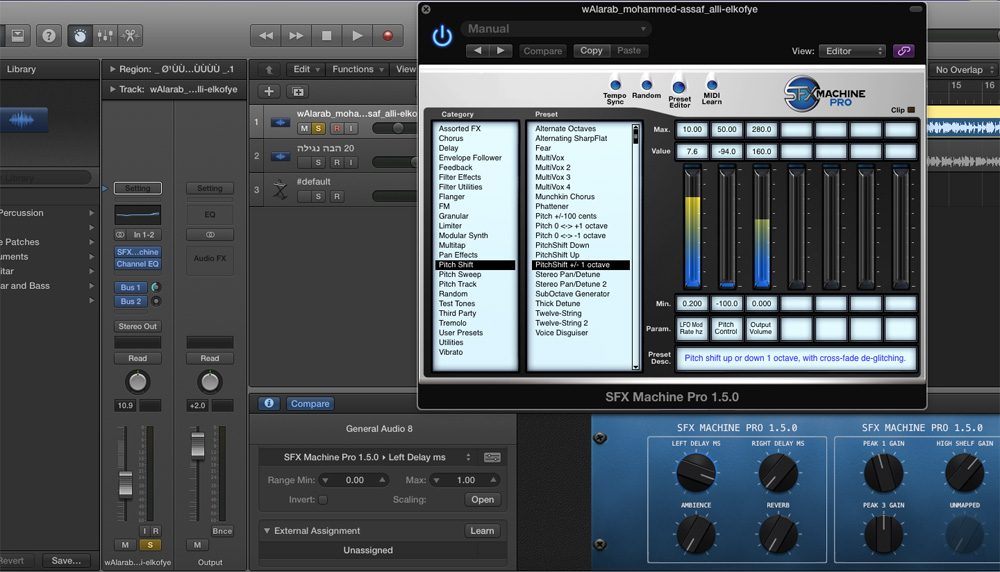Screen dimensions: 1000x572
Task: Click the Learn button
Action: pos(482,531)
